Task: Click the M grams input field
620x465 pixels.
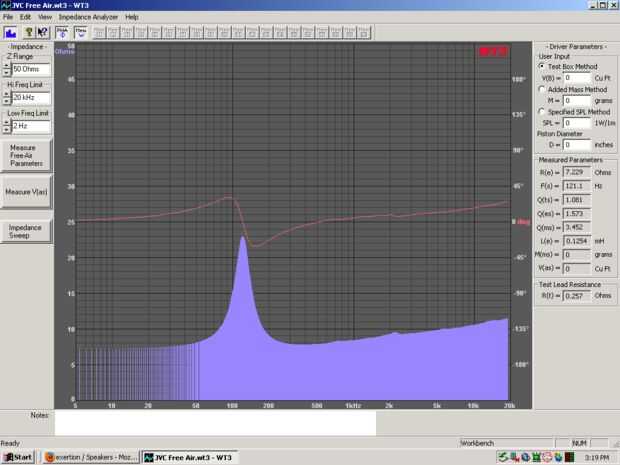Action: point(577,100)
